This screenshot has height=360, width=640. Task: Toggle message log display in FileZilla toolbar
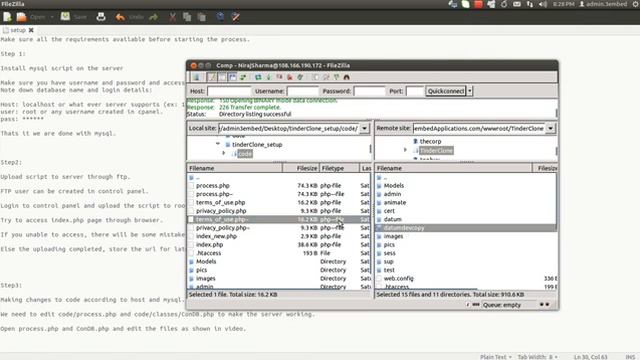click(211, 77)
